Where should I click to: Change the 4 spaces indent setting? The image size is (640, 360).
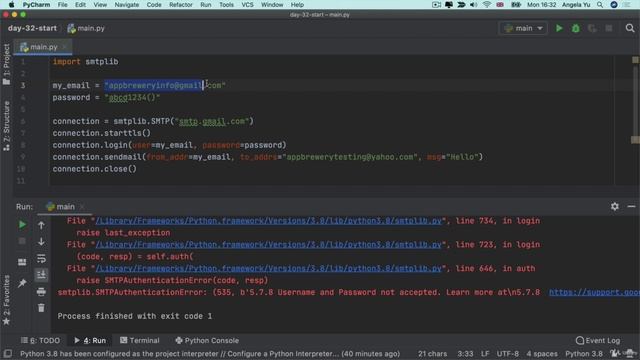pos(542,354)
